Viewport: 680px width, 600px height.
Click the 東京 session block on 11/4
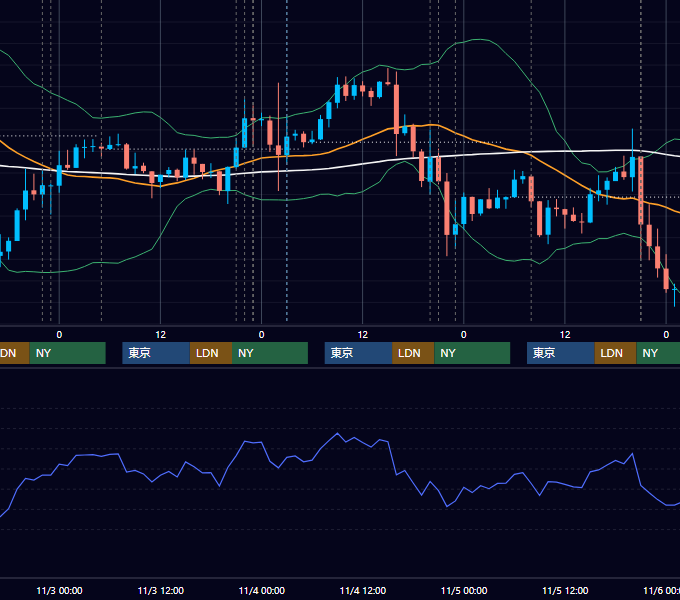tap(359, 353)
